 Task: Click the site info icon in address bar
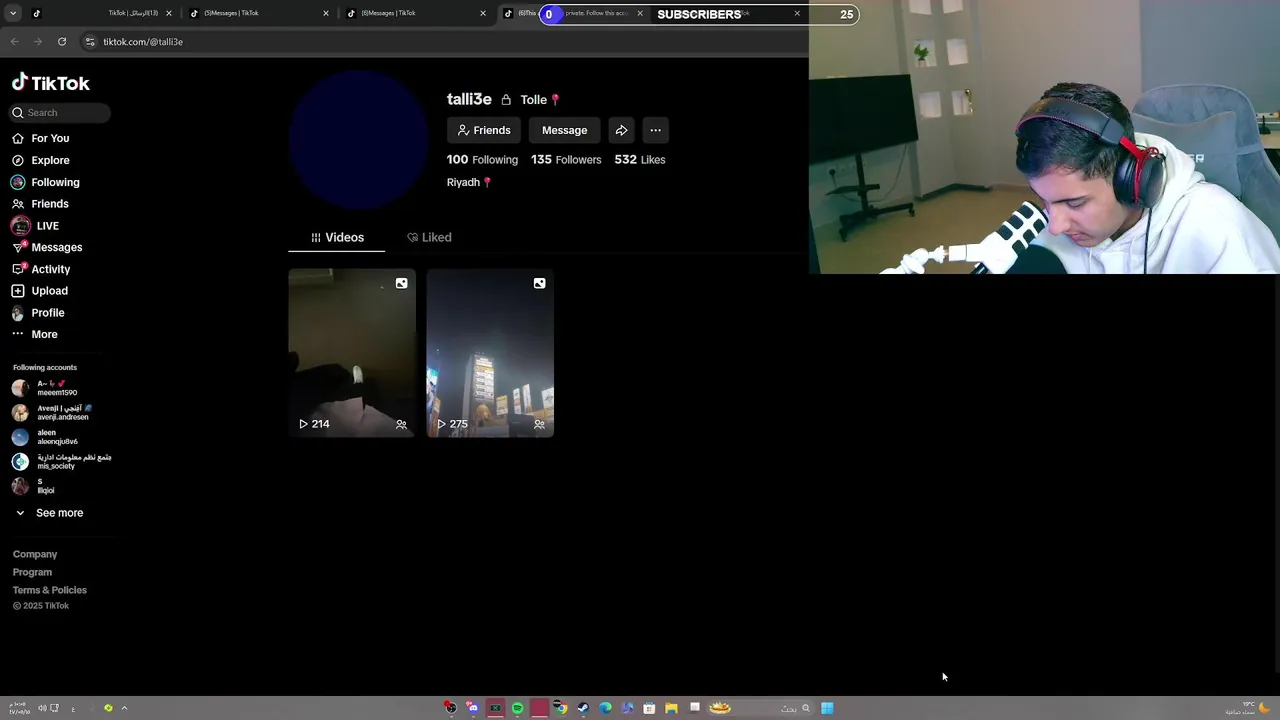[90, 42]
